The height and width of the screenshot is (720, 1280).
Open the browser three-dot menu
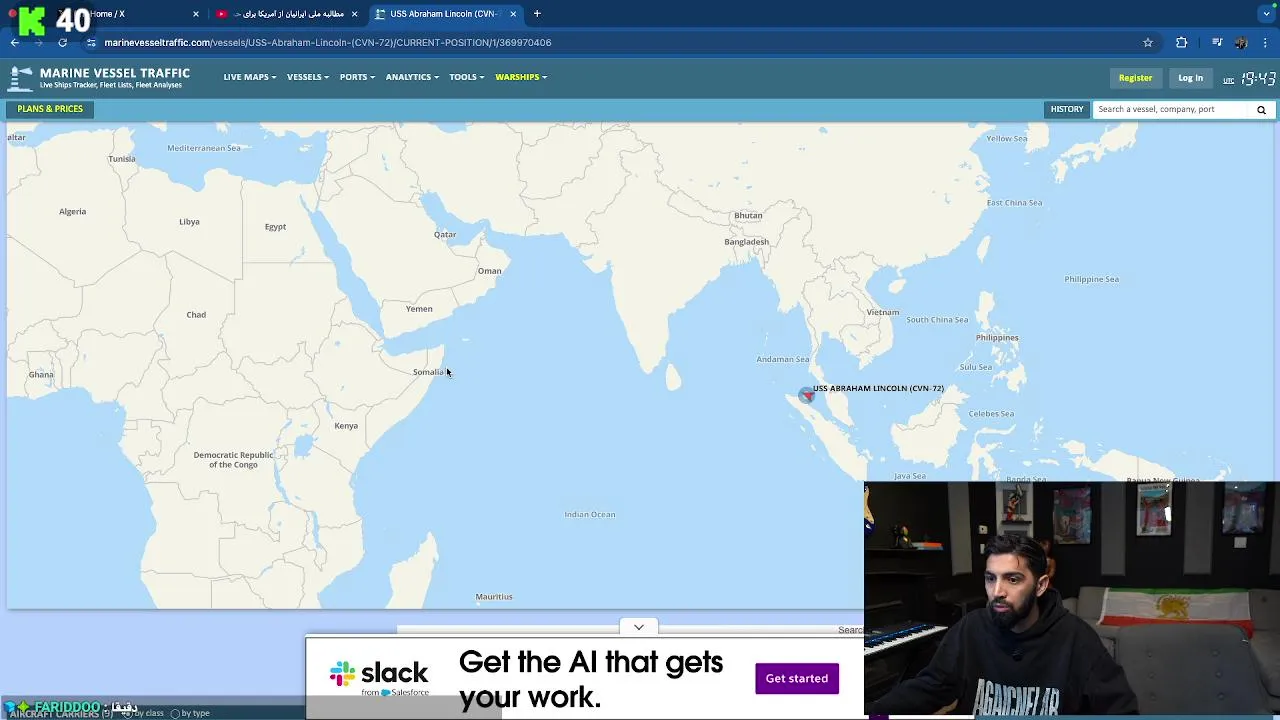click(x=1266, y=42)
